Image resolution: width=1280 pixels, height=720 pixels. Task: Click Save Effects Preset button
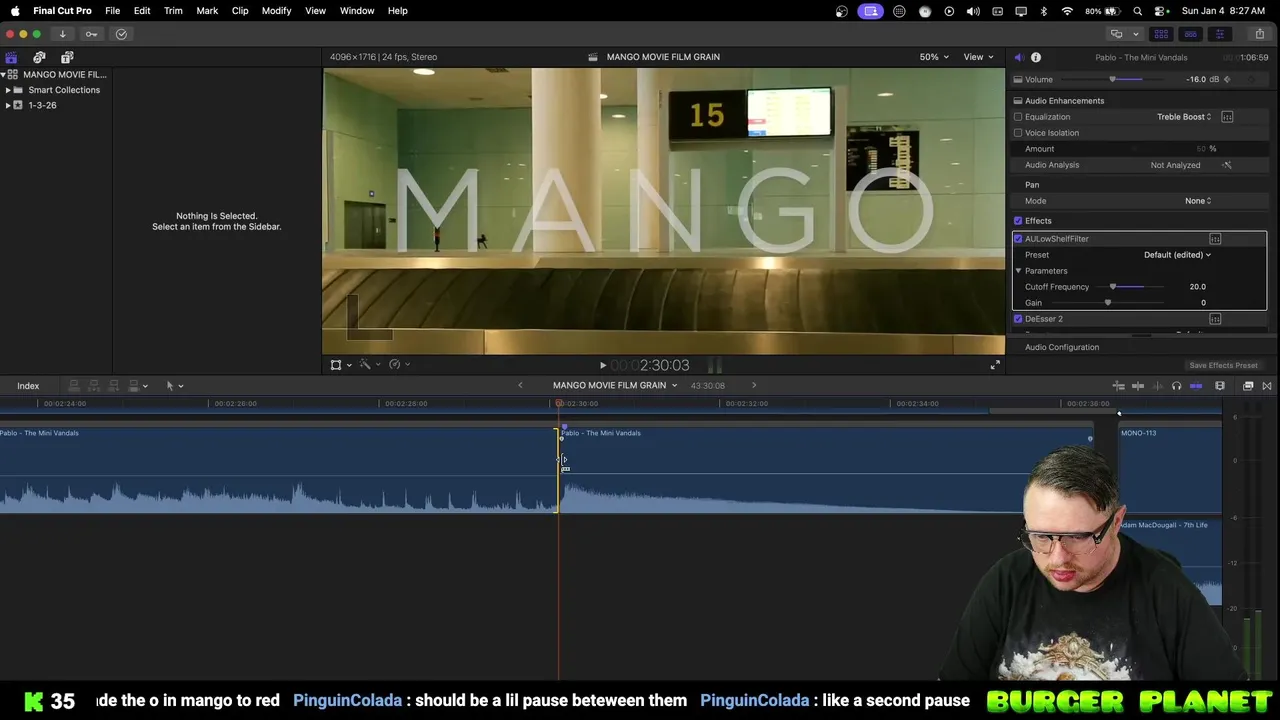tap(1223, 366)
